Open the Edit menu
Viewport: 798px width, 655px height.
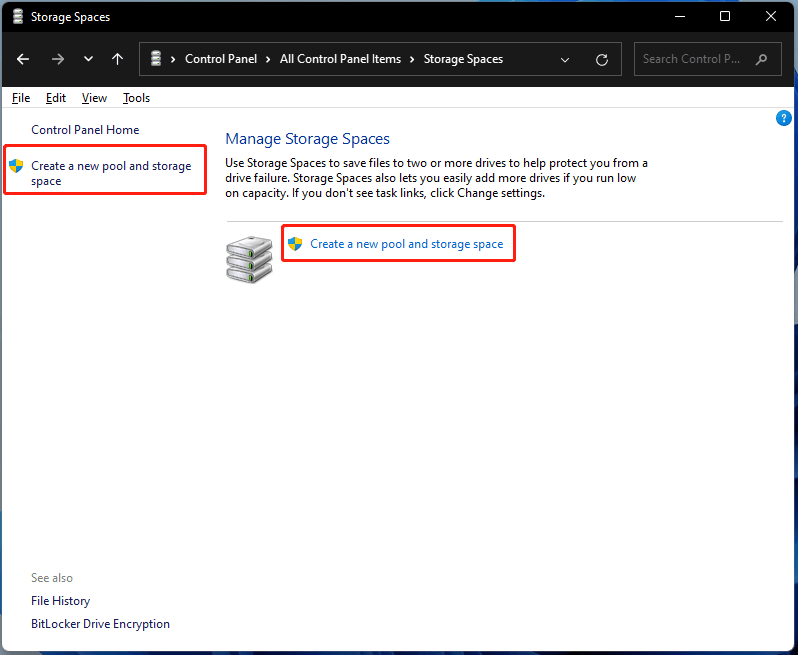pos(55,98)
